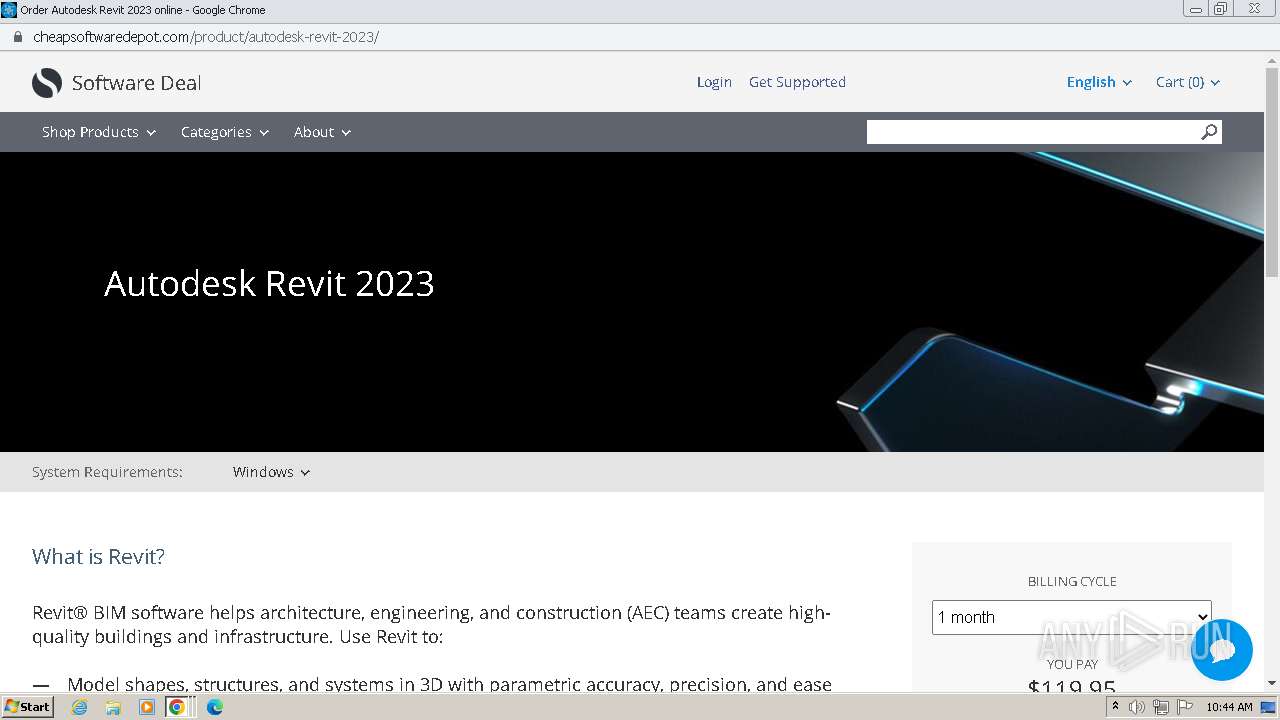This screenshot has height=720, width=1280.
Task: Open the Windows Start button
Action: [27, 707]
